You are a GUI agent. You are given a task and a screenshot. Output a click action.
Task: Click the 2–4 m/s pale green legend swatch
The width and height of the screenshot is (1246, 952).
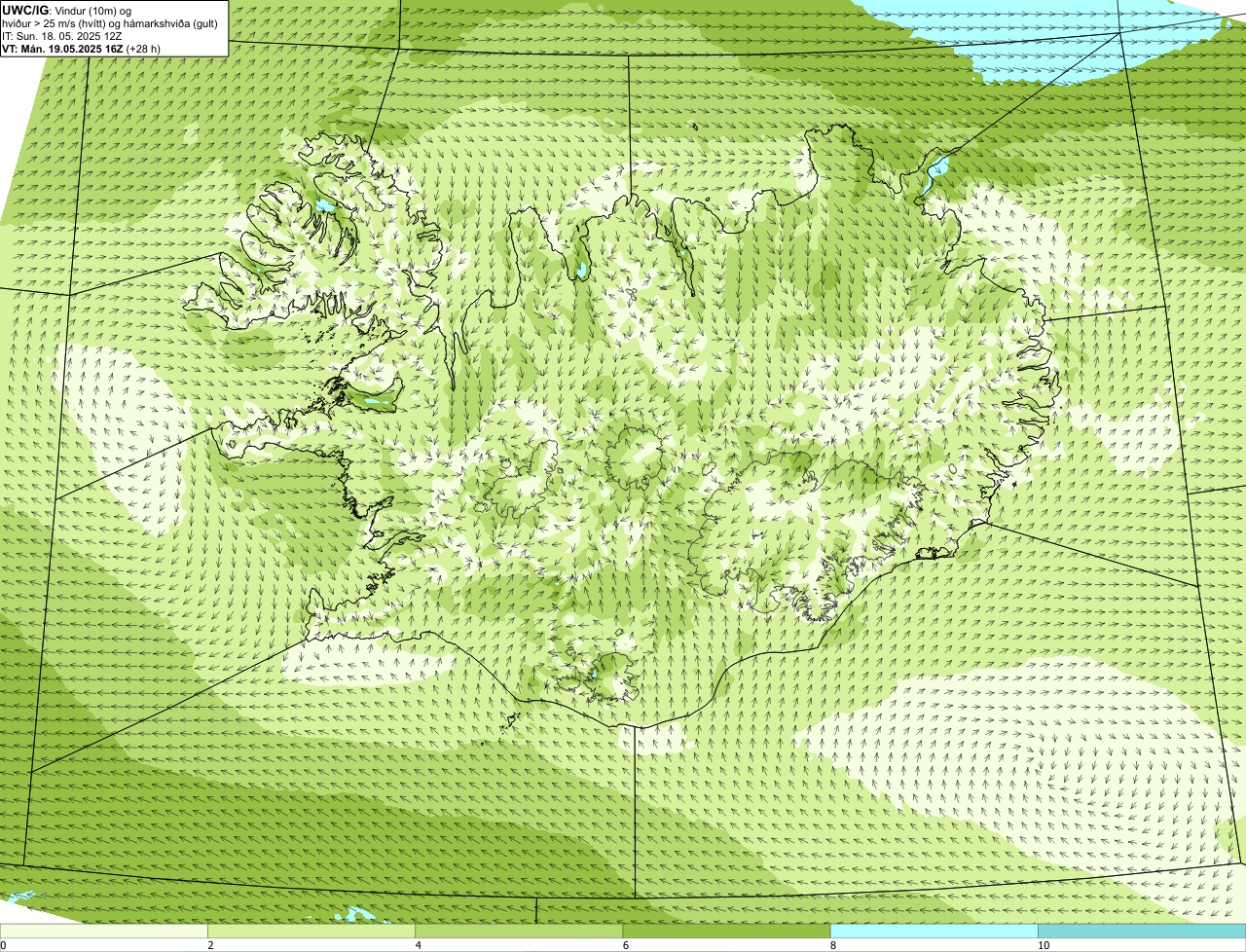[311, 932]
